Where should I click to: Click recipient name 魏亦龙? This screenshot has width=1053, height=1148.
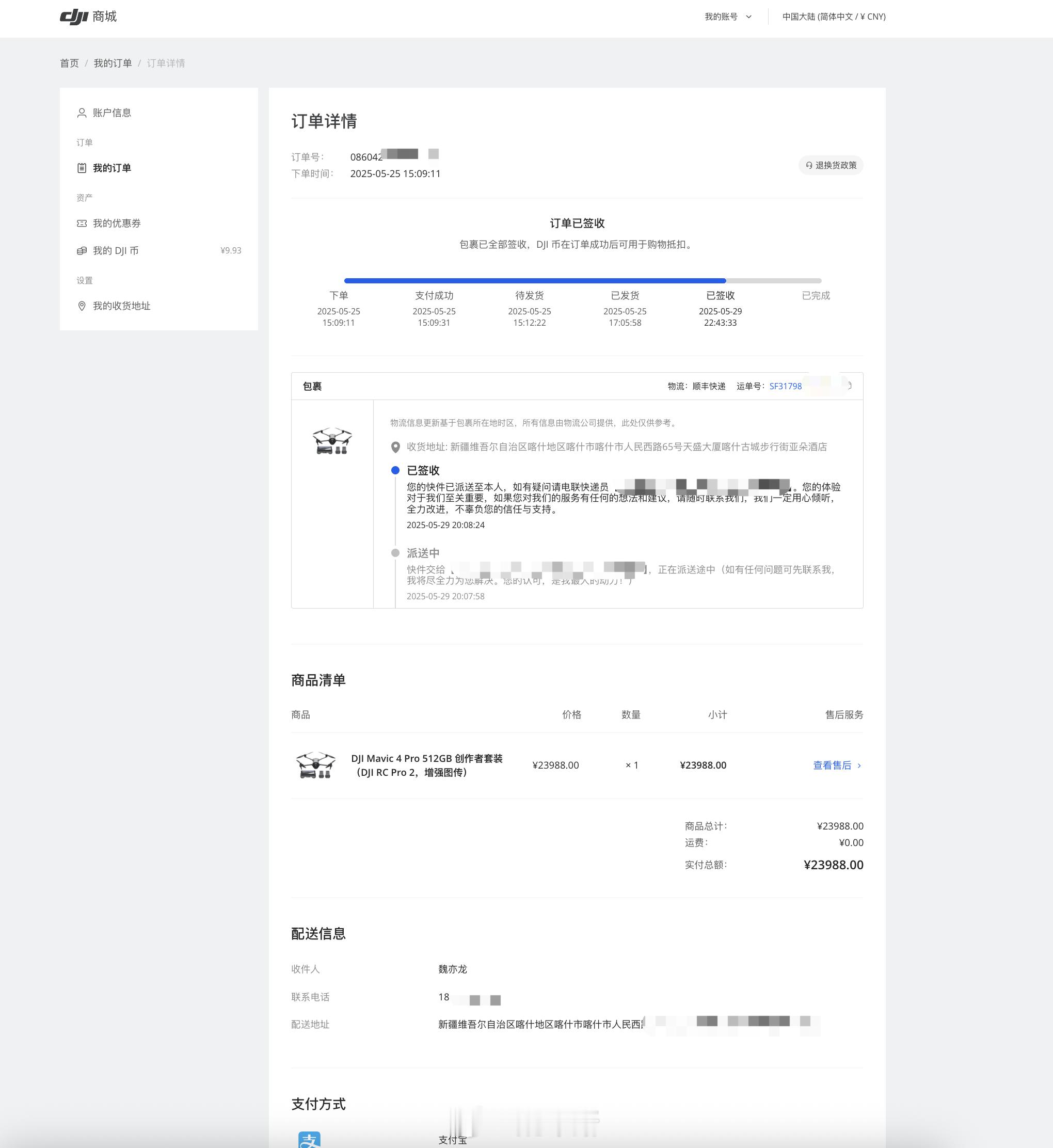(x=452, y=969)
